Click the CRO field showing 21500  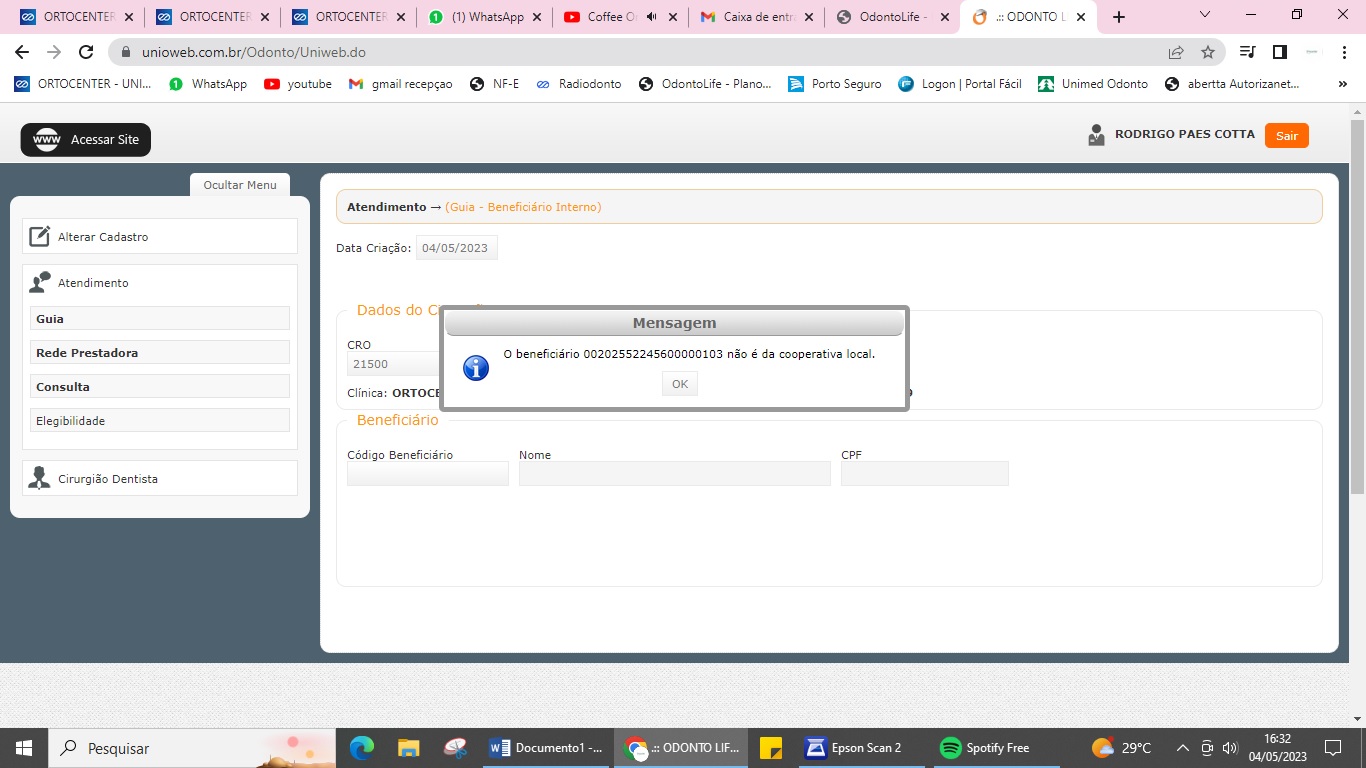click(394, 365)
